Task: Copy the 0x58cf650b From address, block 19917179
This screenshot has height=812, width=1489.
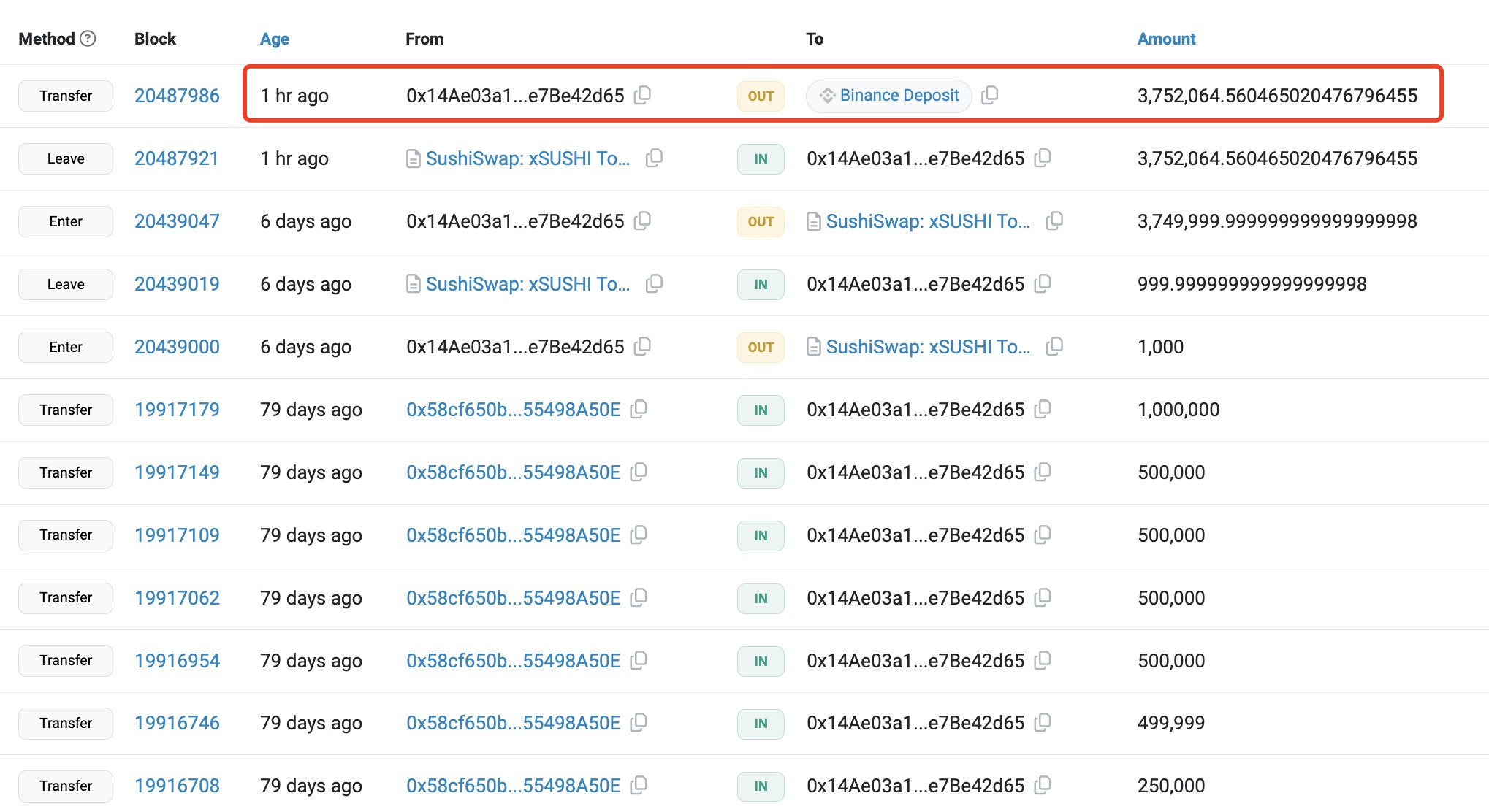Action: (639, 409)
